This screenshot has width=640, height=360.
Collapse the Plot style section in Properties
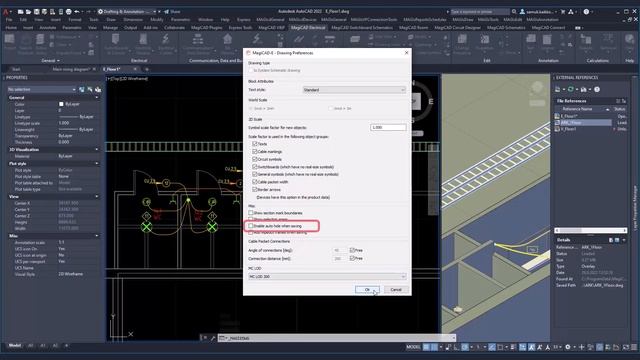97,163
